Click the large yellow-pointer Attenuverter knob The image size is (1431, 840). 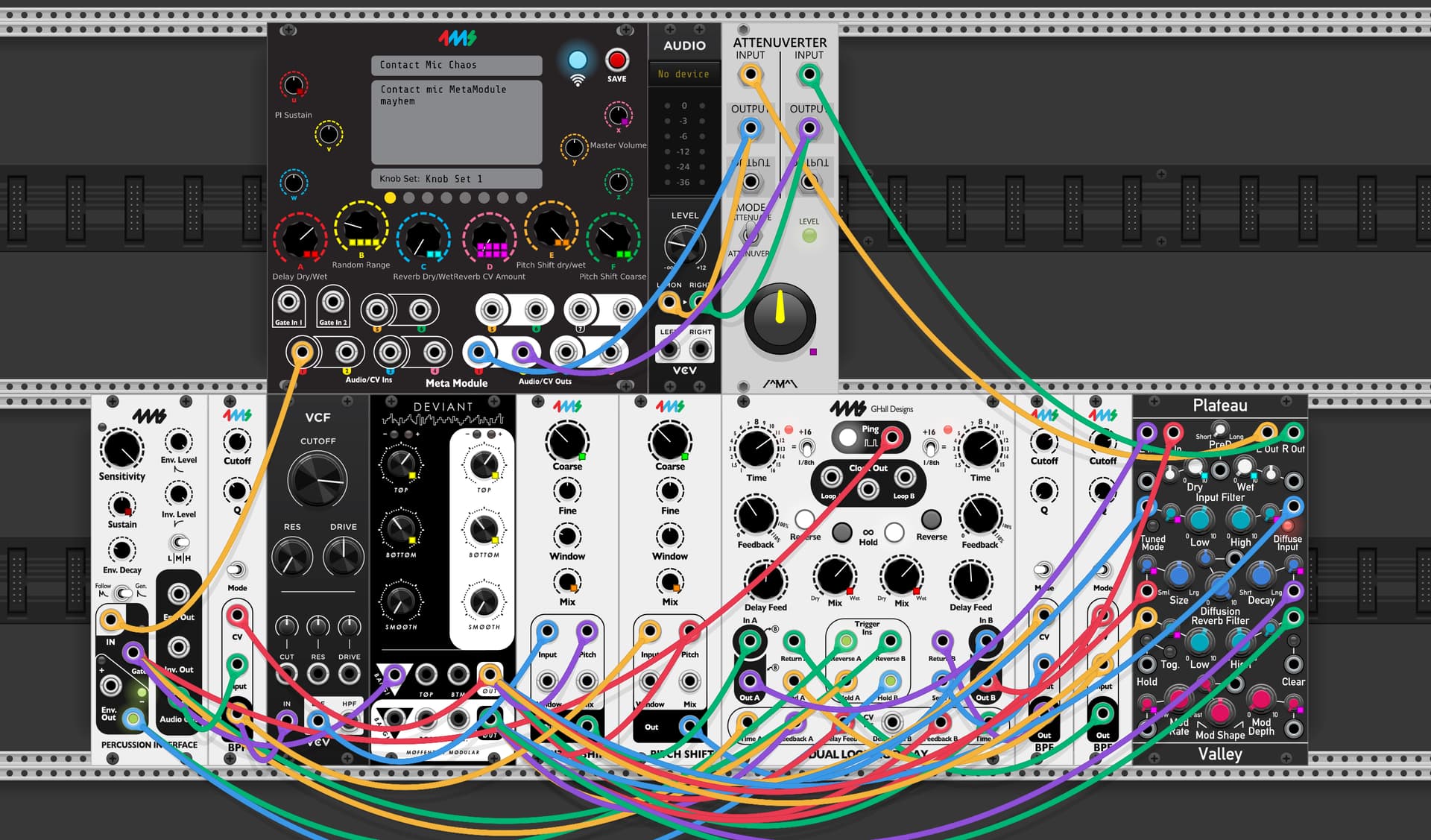(x=780, y=319)
